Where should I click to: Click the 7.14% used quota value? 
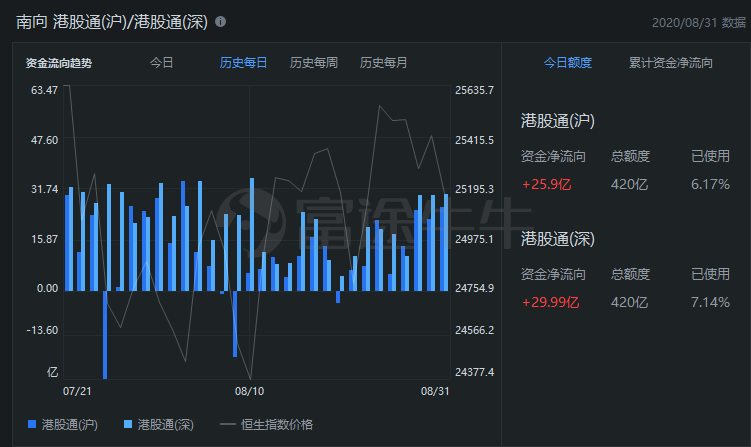pos(710,302)
